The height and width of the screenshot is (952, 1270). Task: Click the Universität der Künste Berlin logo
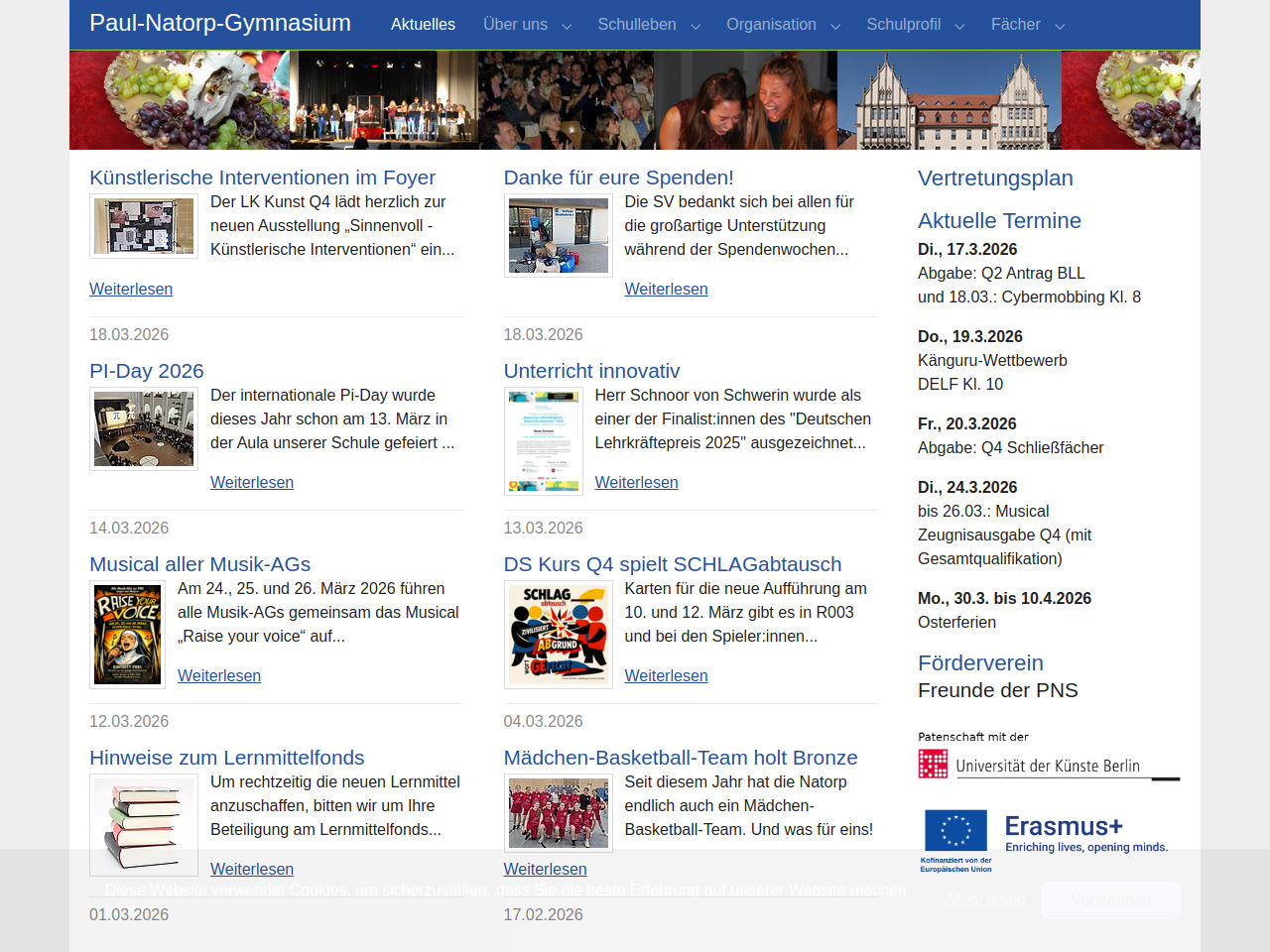pyautogui.click(x=1048, y=765)
